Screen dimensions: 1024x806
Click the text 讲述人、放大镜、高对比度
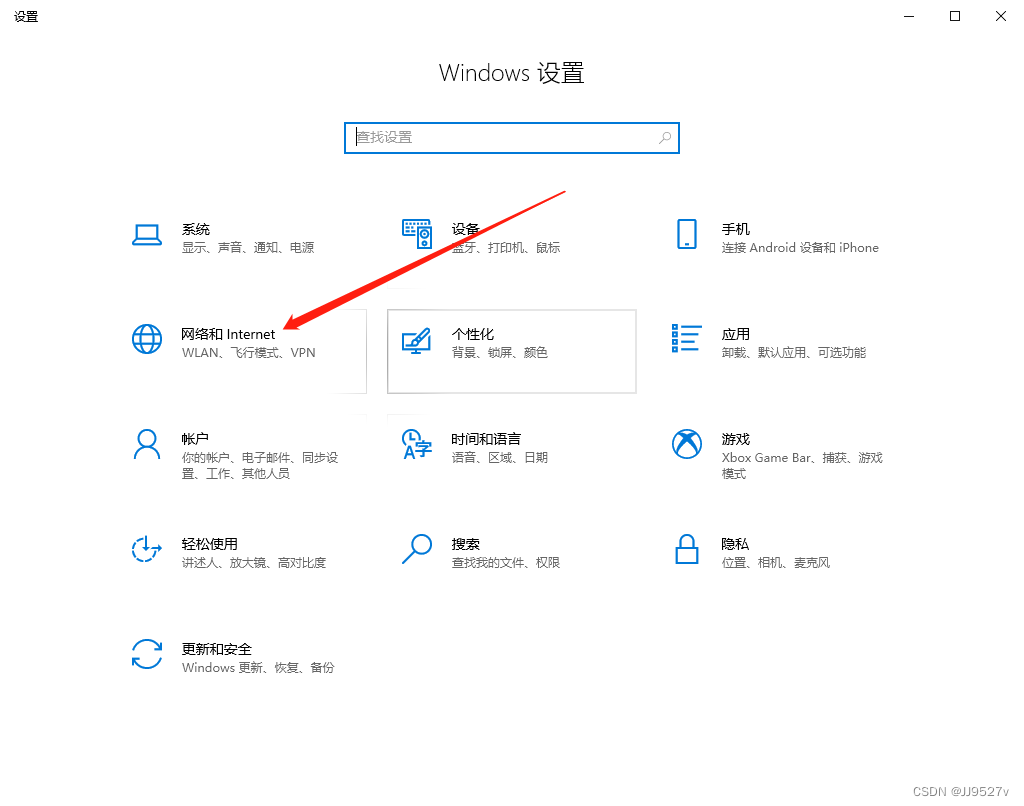click(254, 562)
